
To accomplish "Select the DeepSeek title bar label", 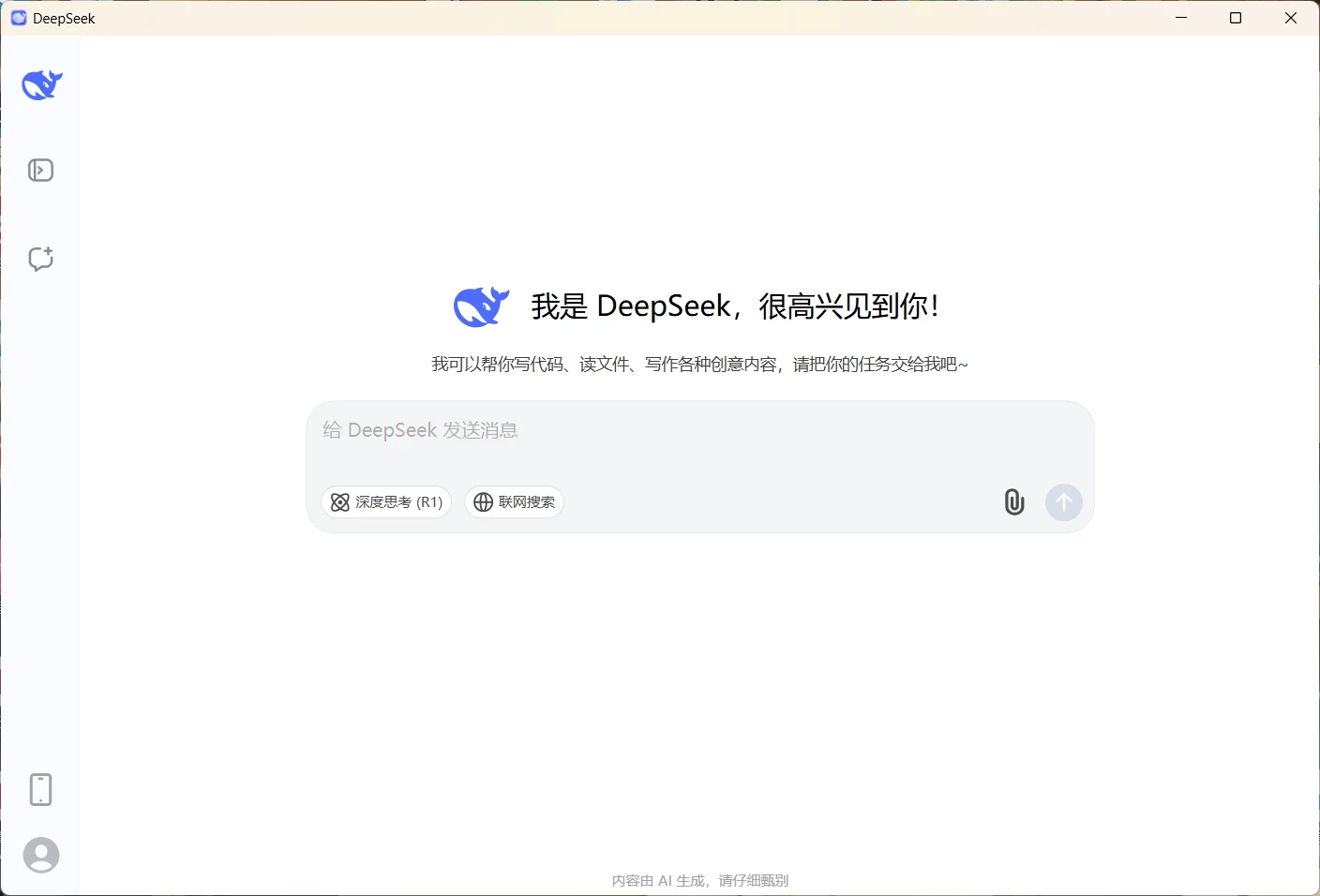I will tap(64, 18).
